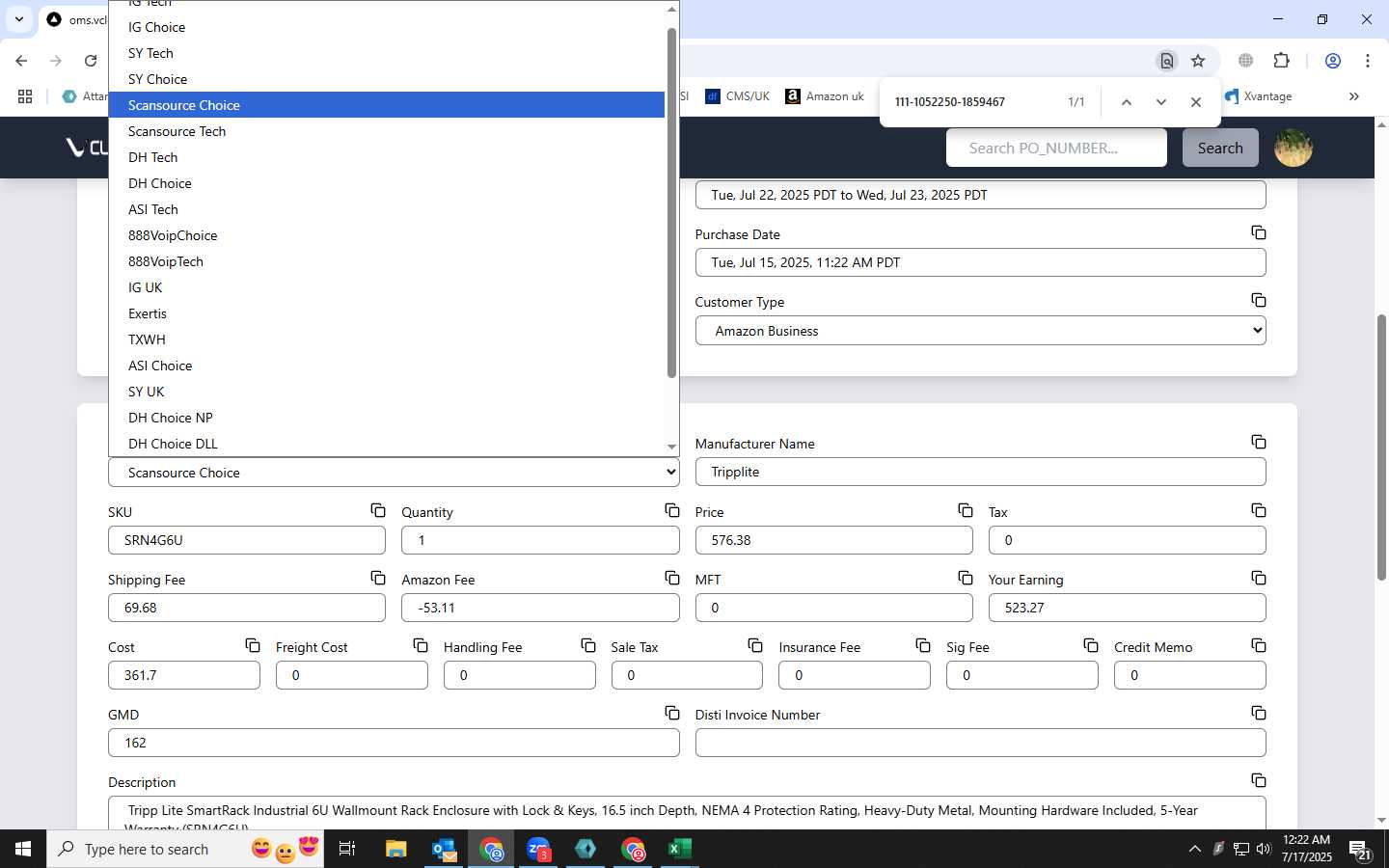Screen dimensions: 1389x868
Task: Click the page vertical scrollbar thumb
Action: (1381, 447)
